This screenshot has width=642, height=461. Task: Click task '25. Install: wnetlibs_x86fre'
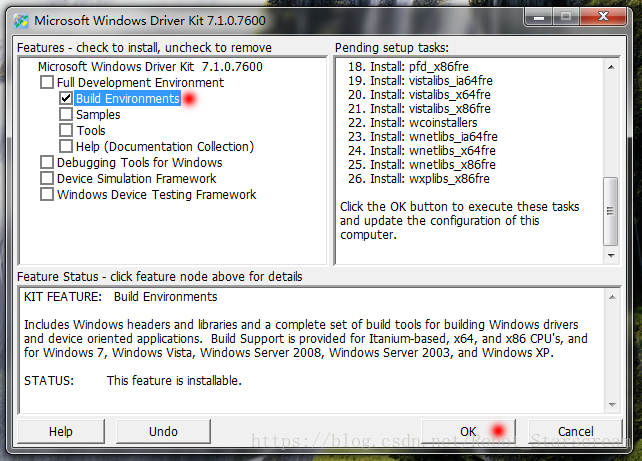click(x=422, y=165)
